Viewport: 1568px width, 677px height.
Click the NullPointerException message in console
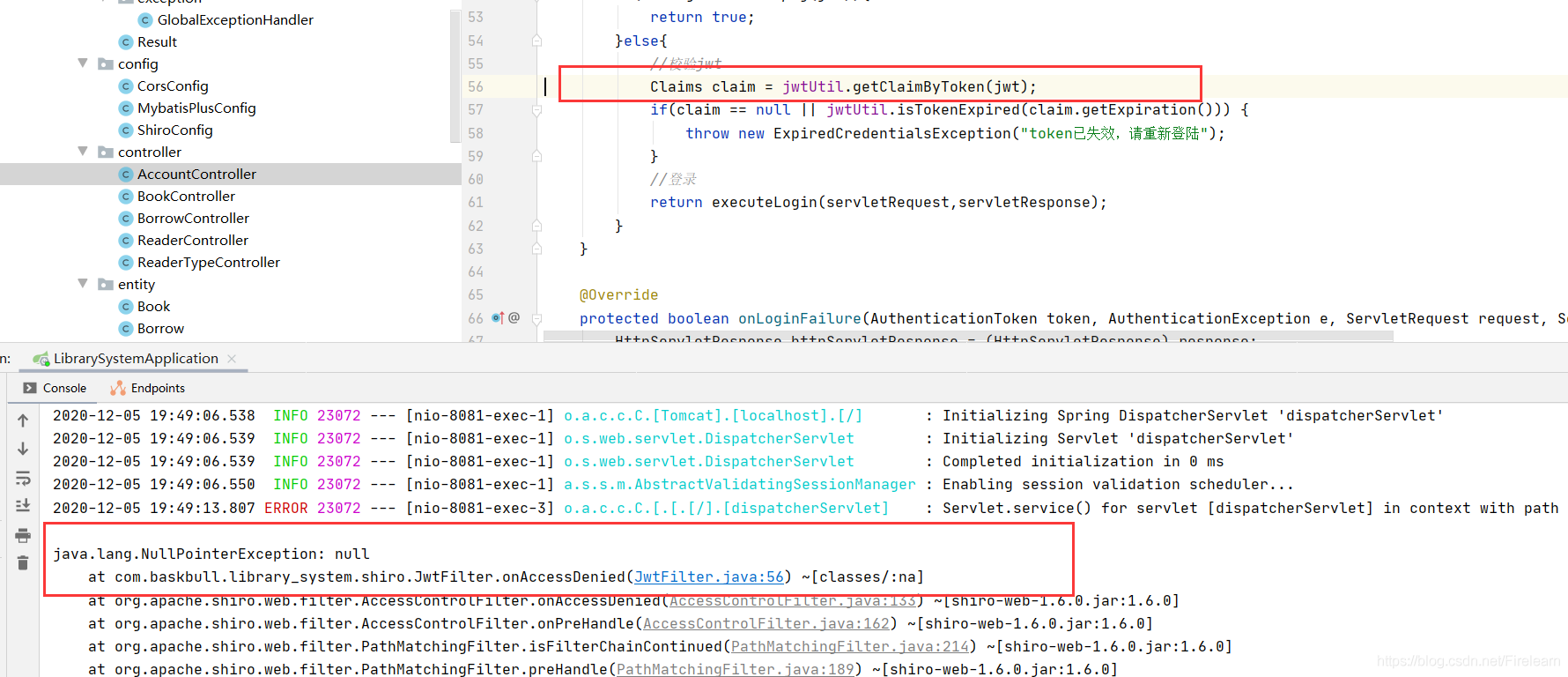click(x=211, y=554)
